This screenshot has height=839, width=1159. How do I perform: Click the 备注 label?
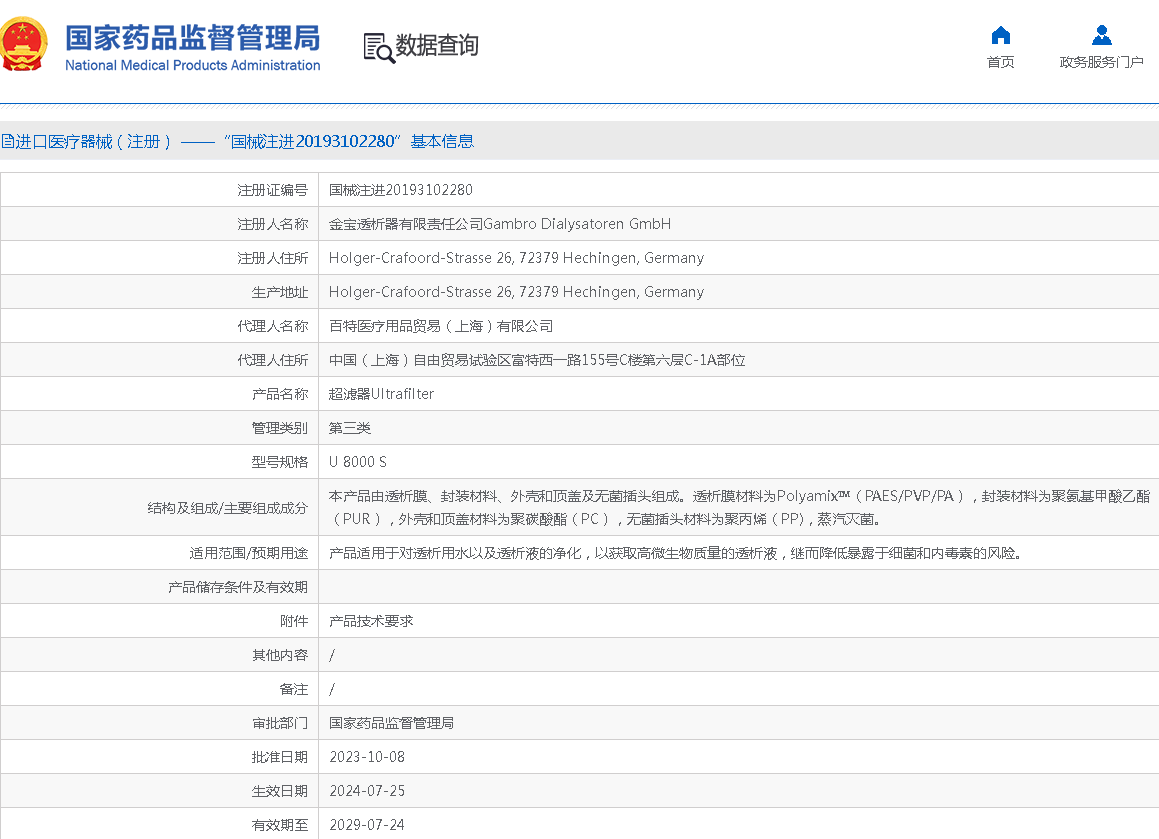[293, 689]
